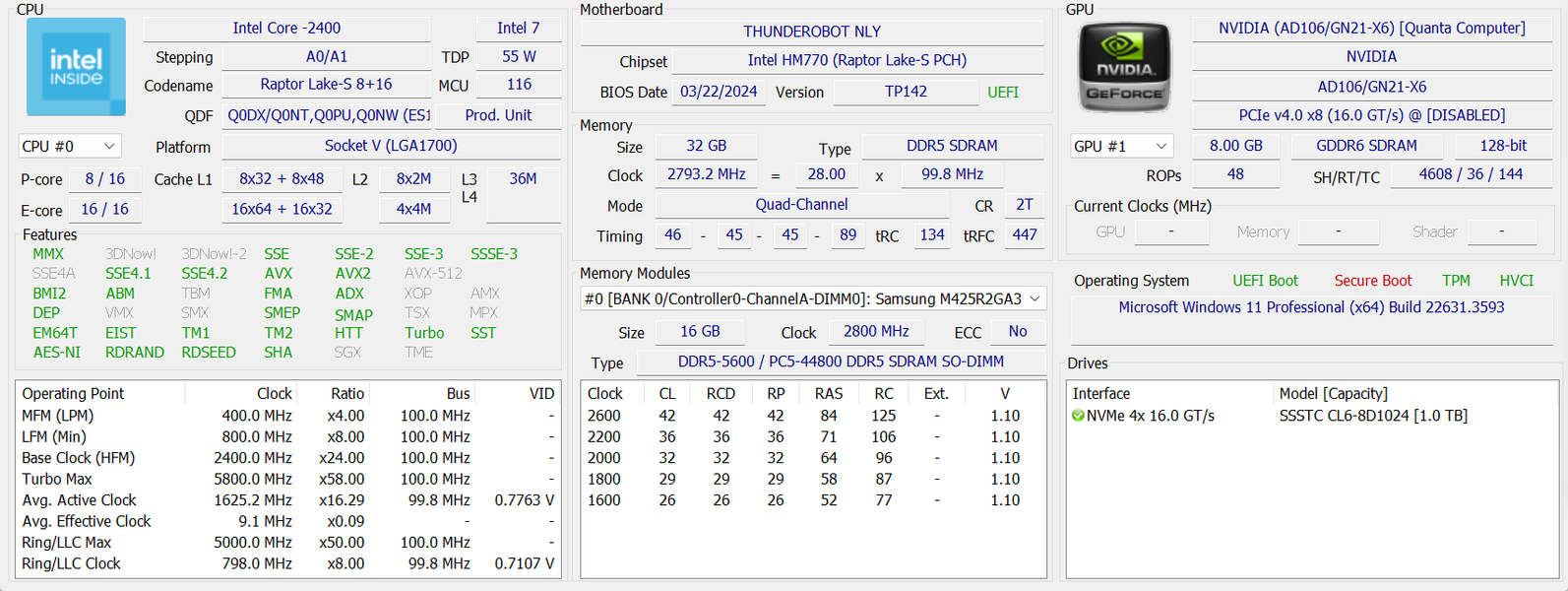Click the Quad-Channel mode value

pos(801,205)
